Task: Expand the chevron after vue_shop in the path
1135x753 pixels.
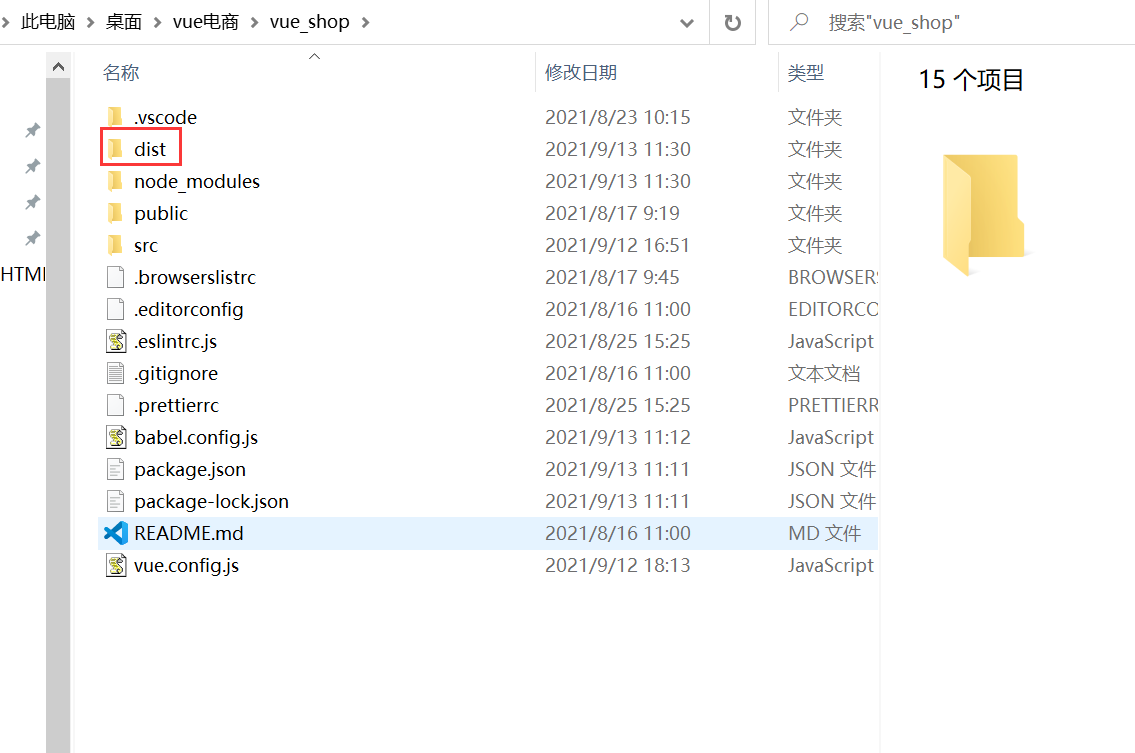Action: pos(364,22)
